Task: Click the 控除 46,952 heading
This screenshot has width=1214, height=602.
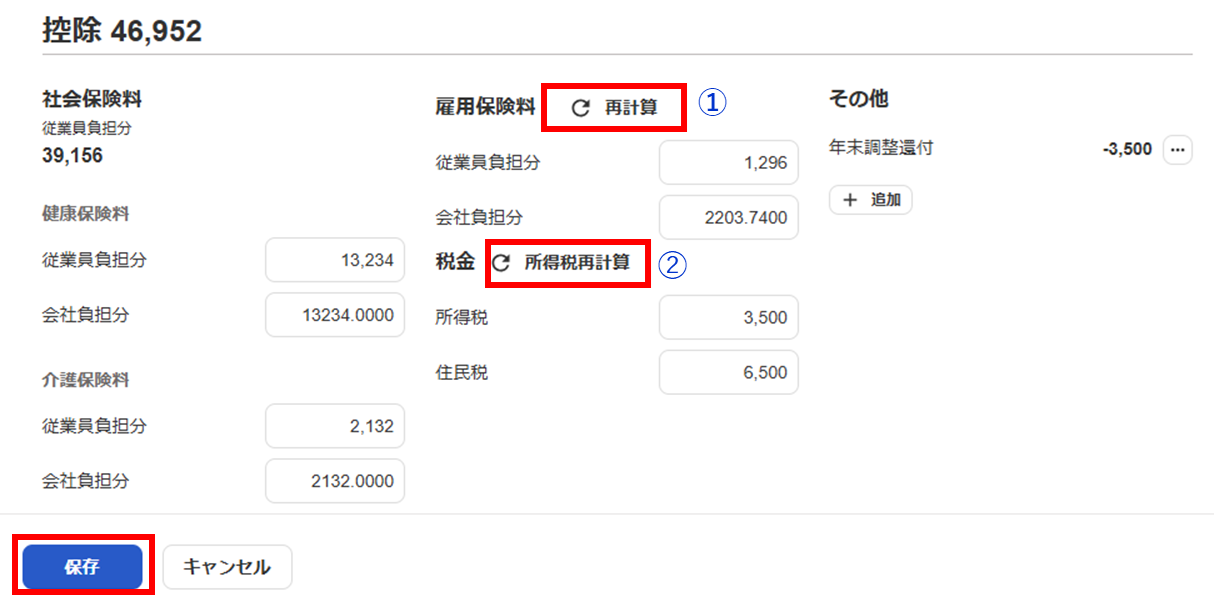Action: point(122,31)
